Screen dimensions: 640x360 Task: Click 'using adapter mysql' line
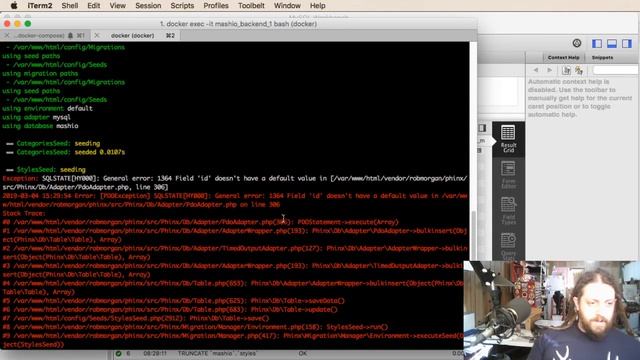36,117
